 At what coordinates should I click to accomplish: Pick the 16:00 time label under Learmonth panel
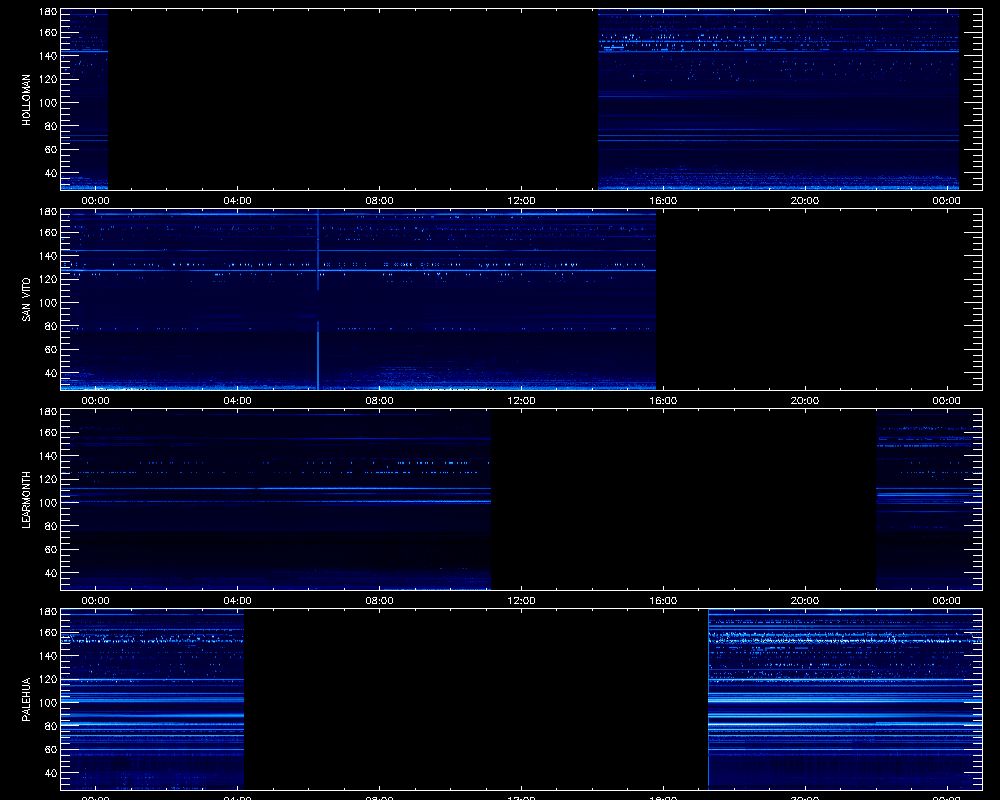663,600
